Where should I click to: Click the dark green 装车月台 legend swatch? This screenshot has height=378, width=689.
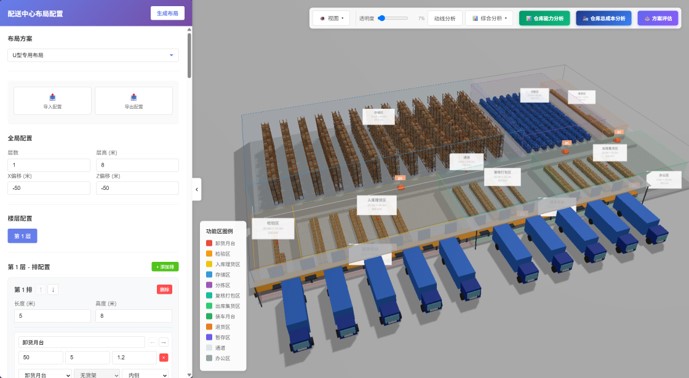click(x=209, y=316)
